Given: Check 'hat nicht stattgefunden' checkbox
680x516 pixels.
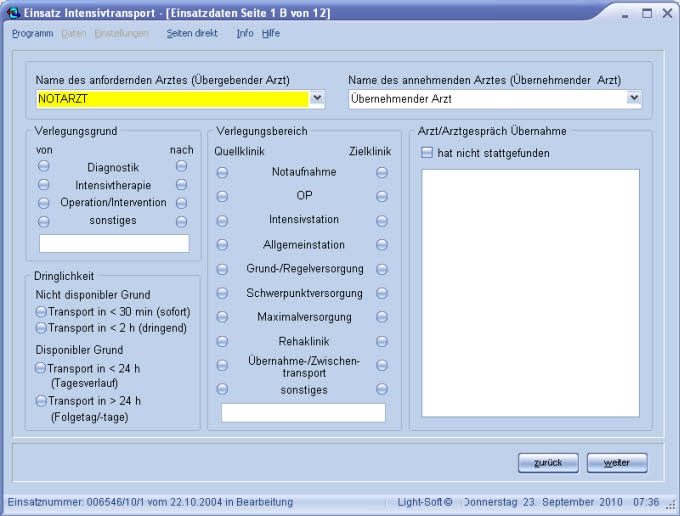Looking at the screenshot, I should pyautogui.click(x=427, y=152).
